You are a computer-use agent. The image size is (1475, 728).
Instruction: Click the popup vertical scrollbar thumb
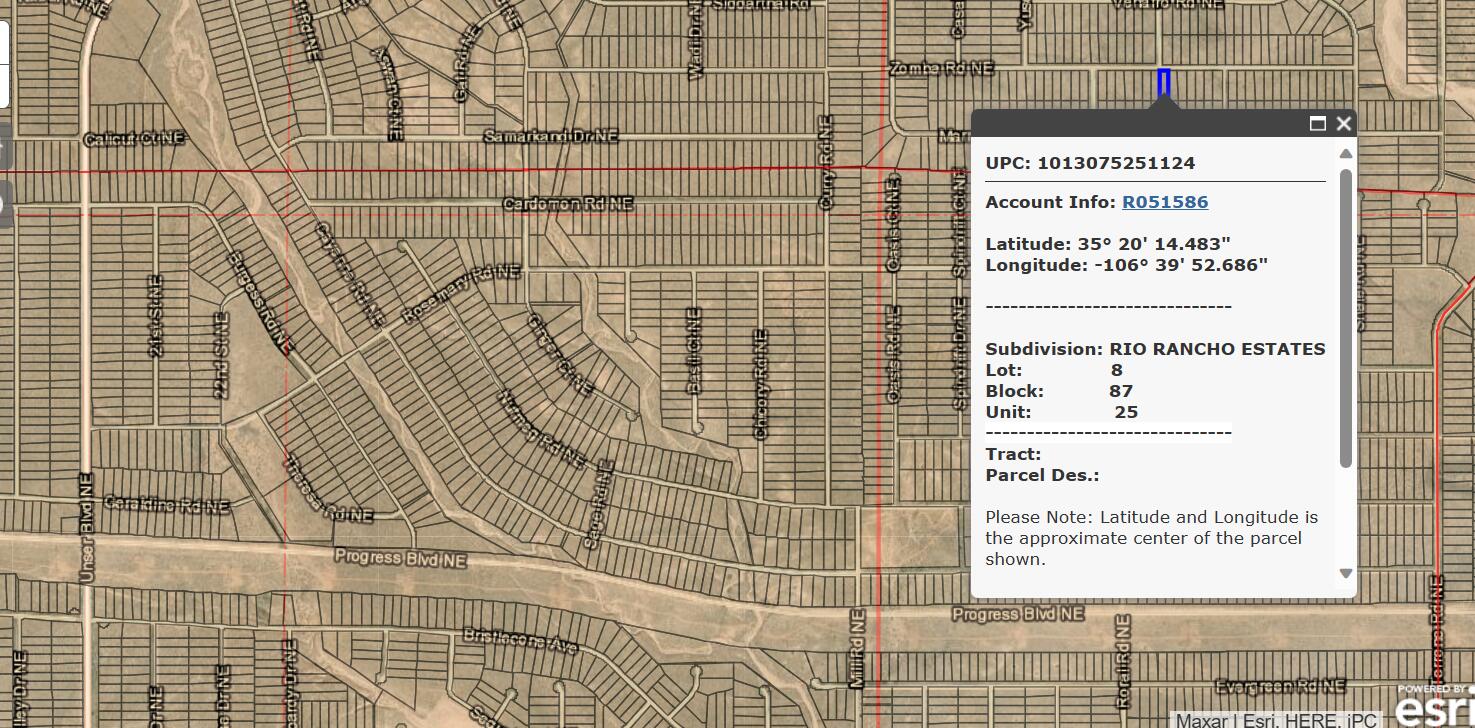point(1346,318)
